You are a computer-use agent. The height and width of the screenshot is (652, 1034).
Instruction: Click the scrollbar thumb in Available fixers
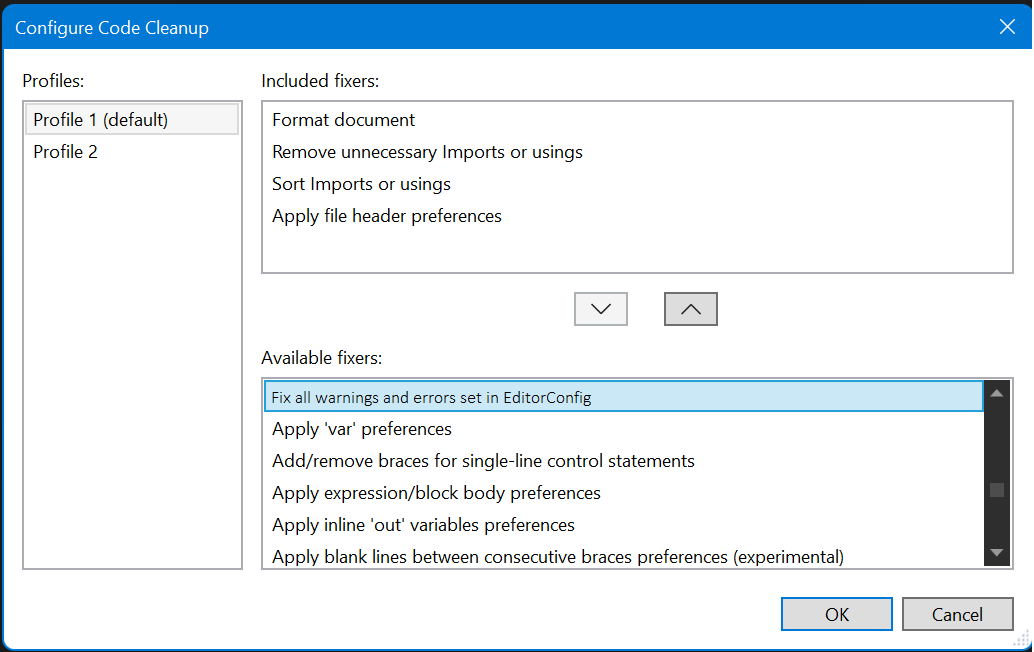(996, 490)
